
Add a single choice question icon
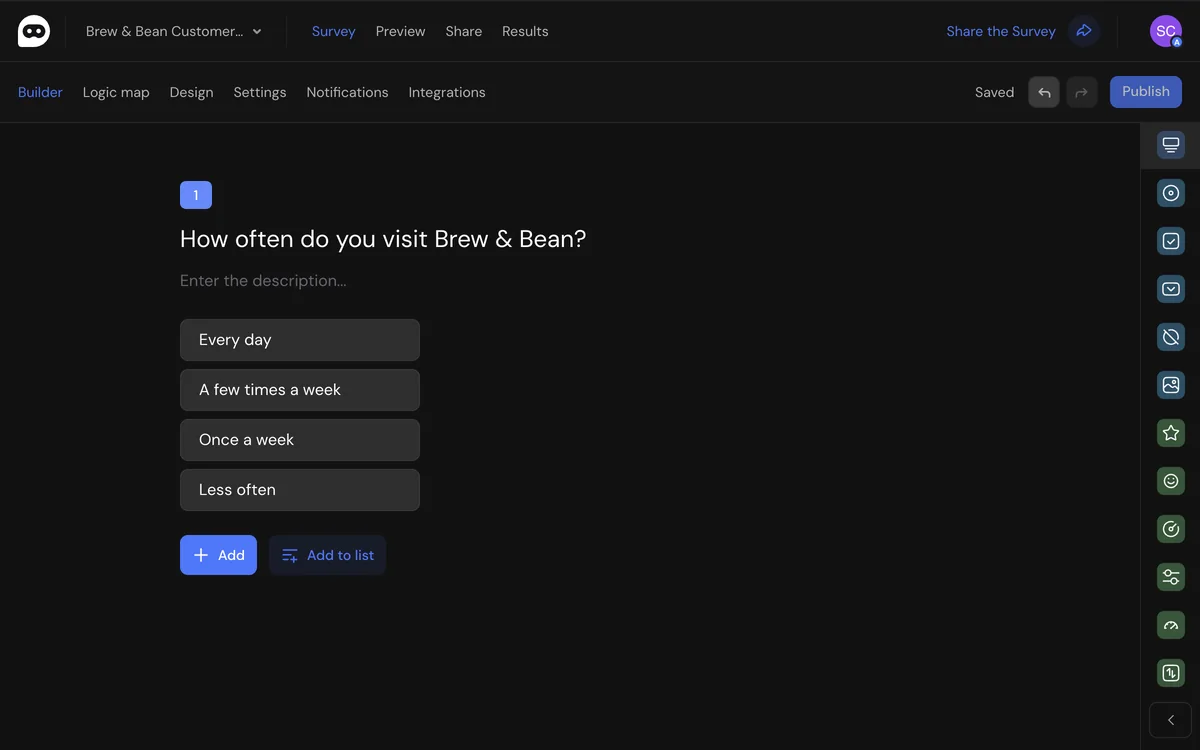[1171, 193]
